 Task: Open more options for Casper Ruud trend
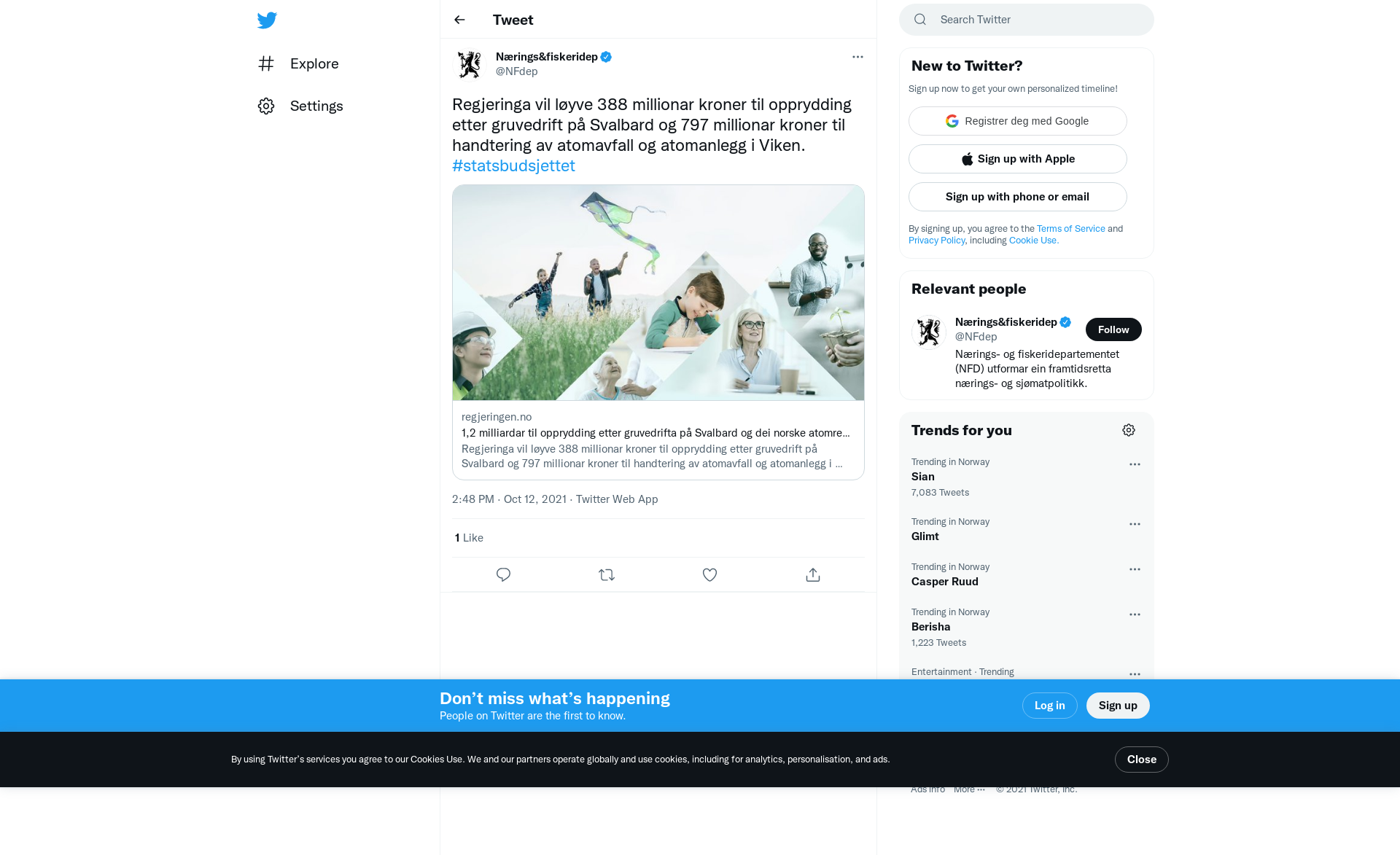click(1135, 569)
